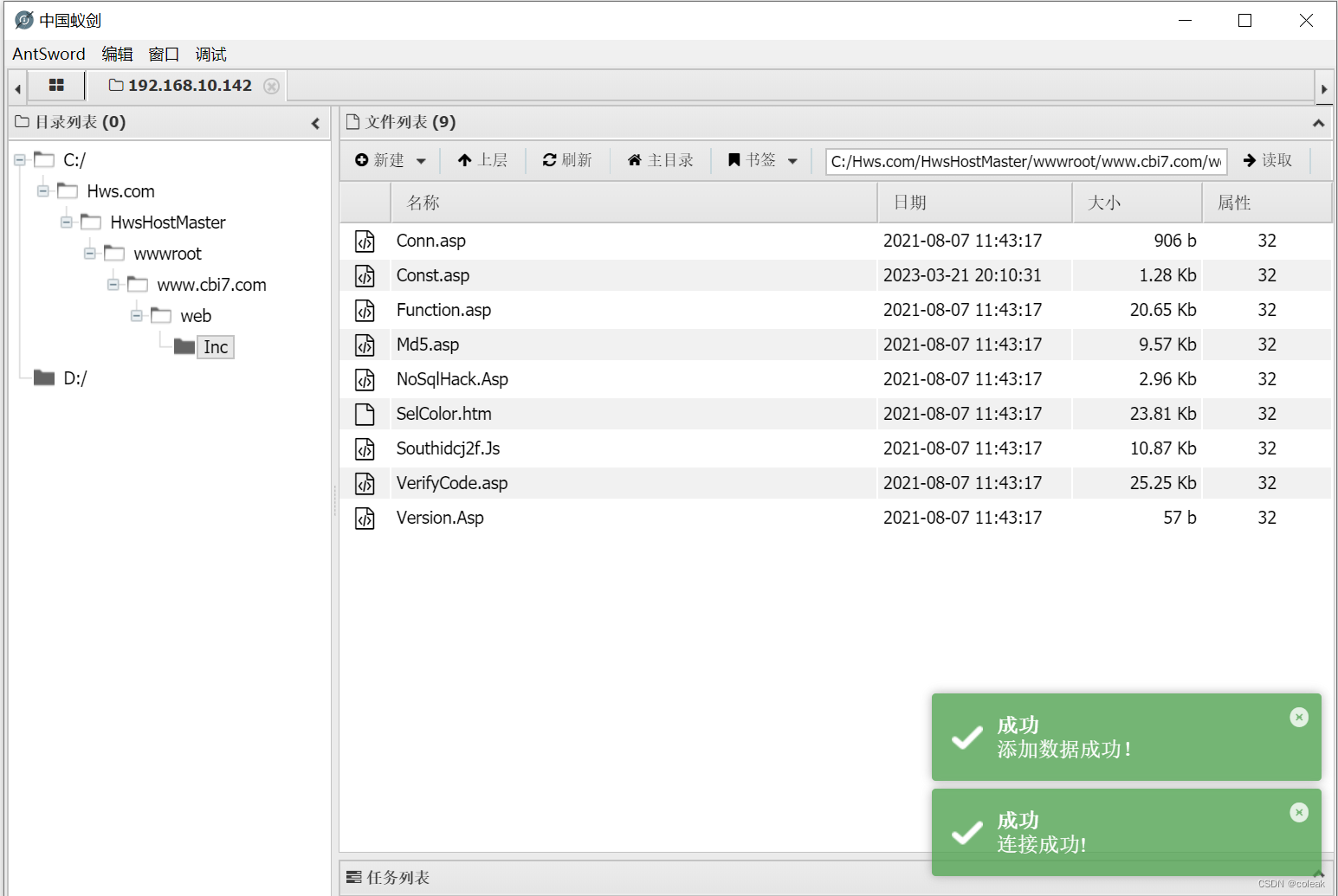The width and height of the screenshot is (1338, 896).
Task: Expand the 书签 dropdown arrow
Action: coord(793,160)
